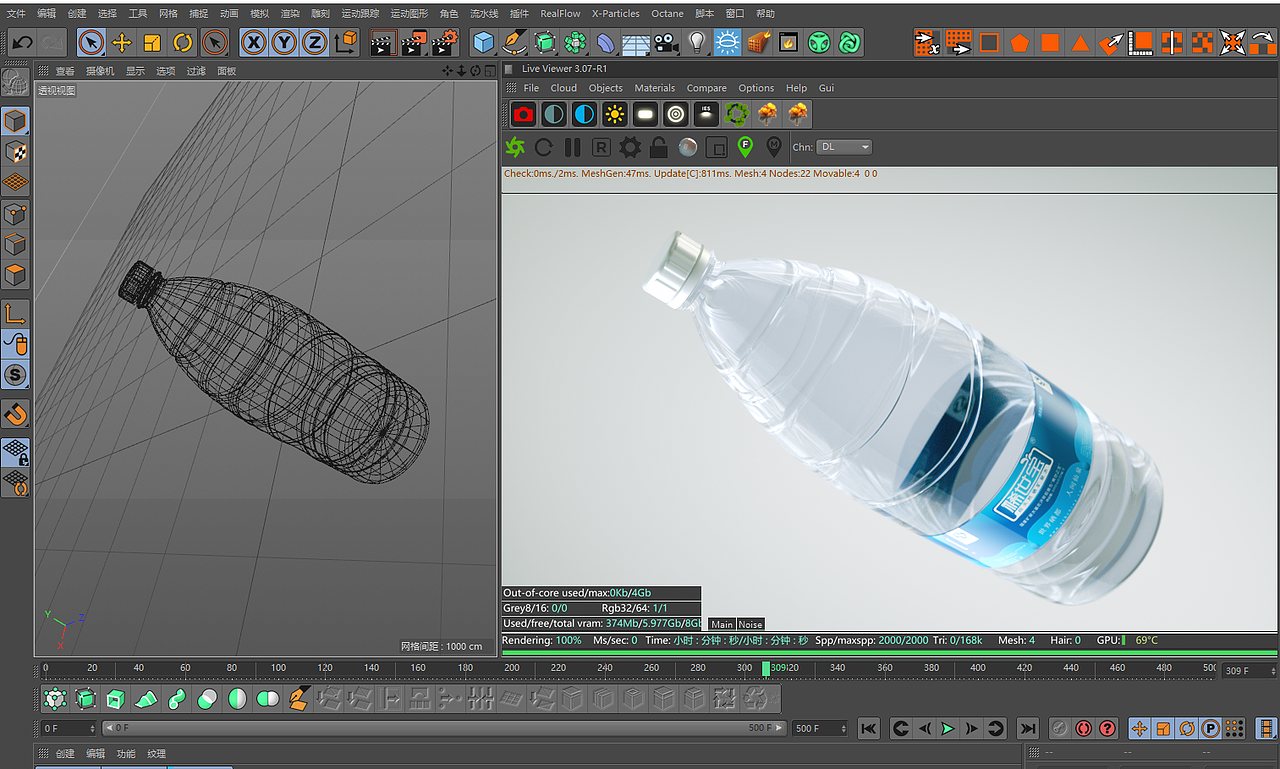The image size is (1280, 769).
Task: Jump to the end of animation
Action: [x=1027, y=729]
